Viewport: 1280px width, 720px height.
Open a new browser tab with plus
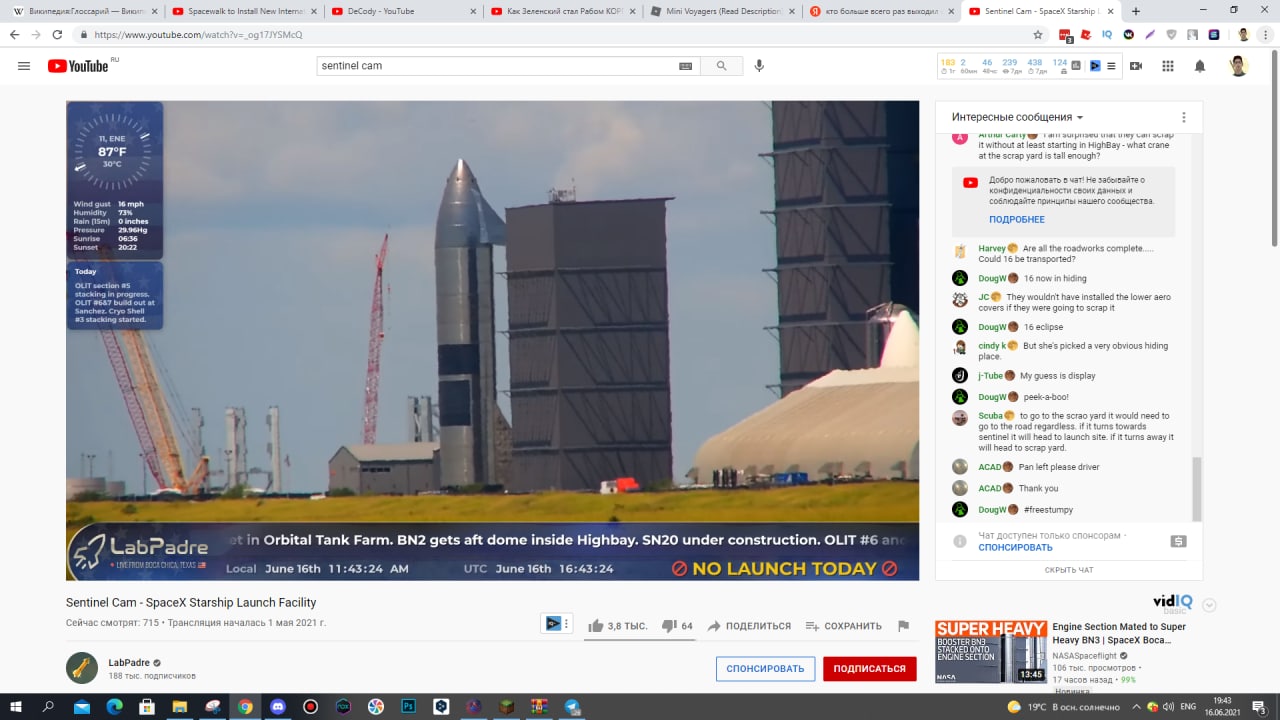(1135, 11)
